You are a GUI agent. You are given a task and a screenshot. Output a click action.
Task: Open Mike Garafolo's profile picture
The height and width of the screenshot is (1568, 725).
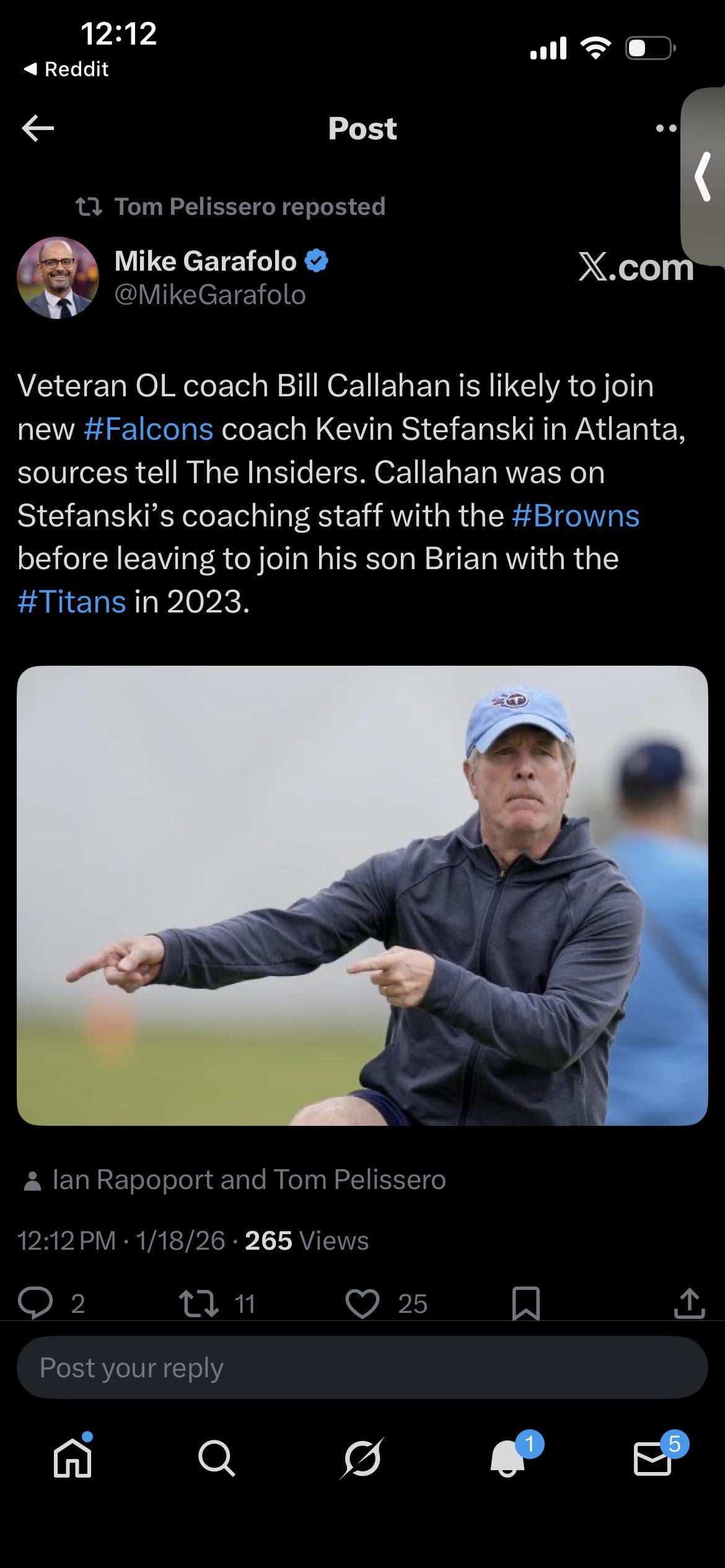(x=58, y=278)
